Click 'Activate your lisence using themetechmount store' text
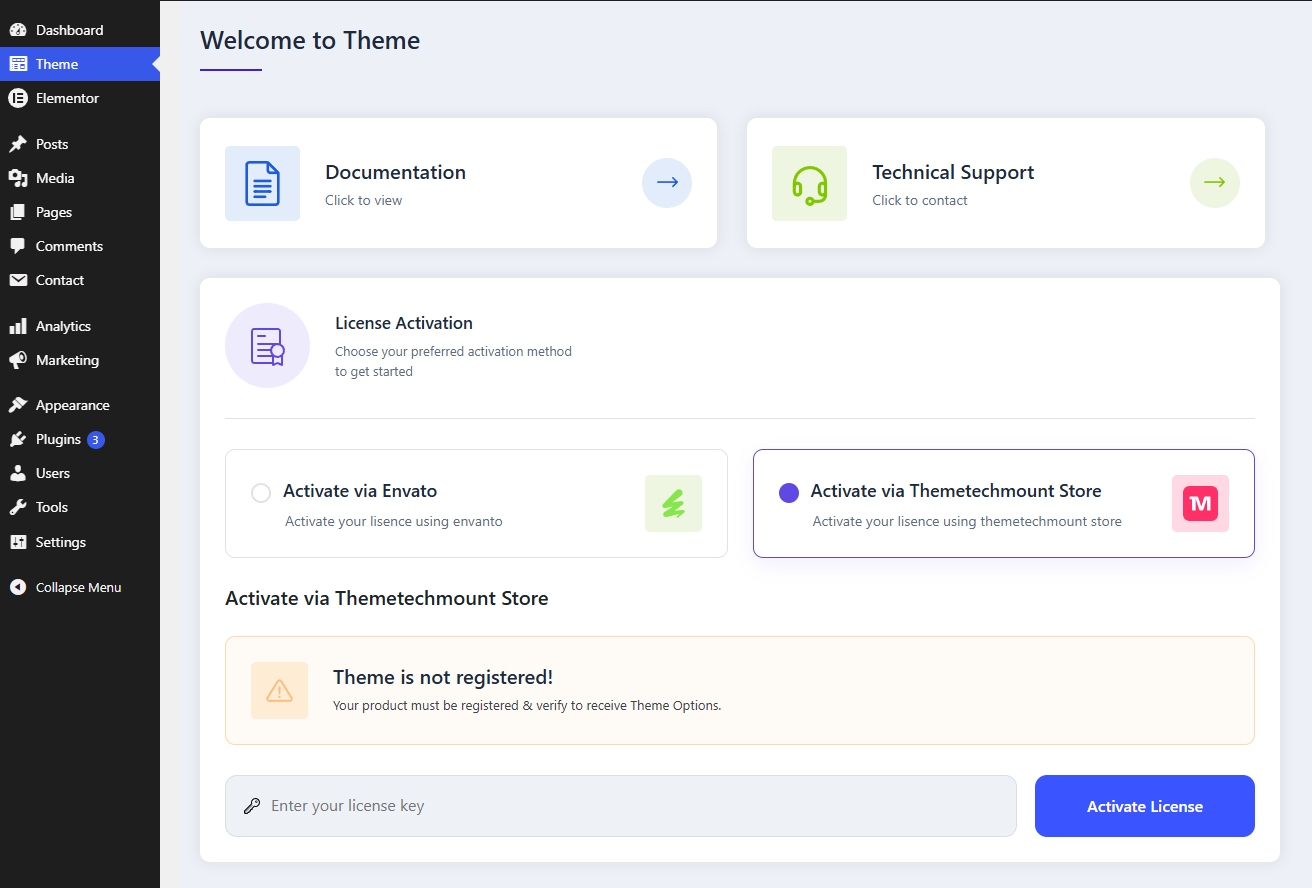This screenshot has width=1312, height=888. 967,521
